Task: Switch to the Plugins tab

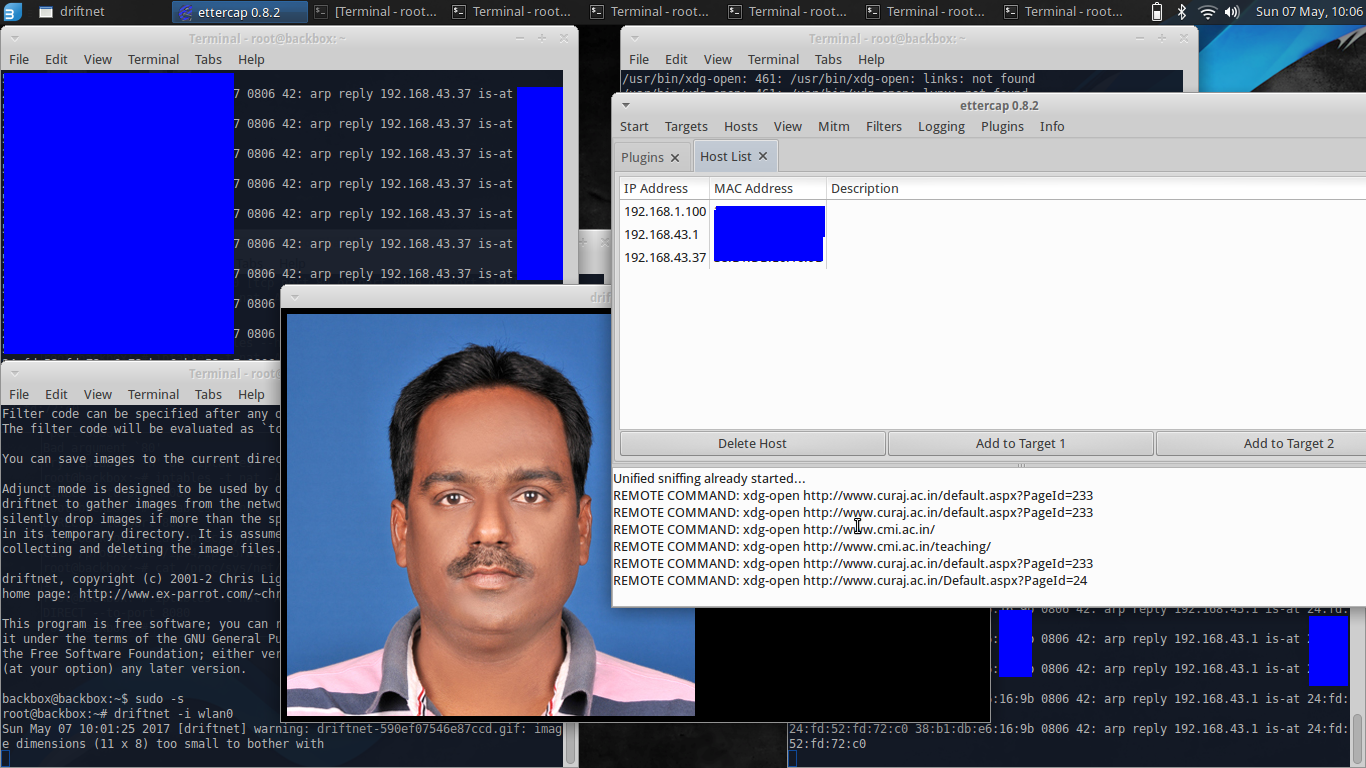Action: (x=642, y=157)
